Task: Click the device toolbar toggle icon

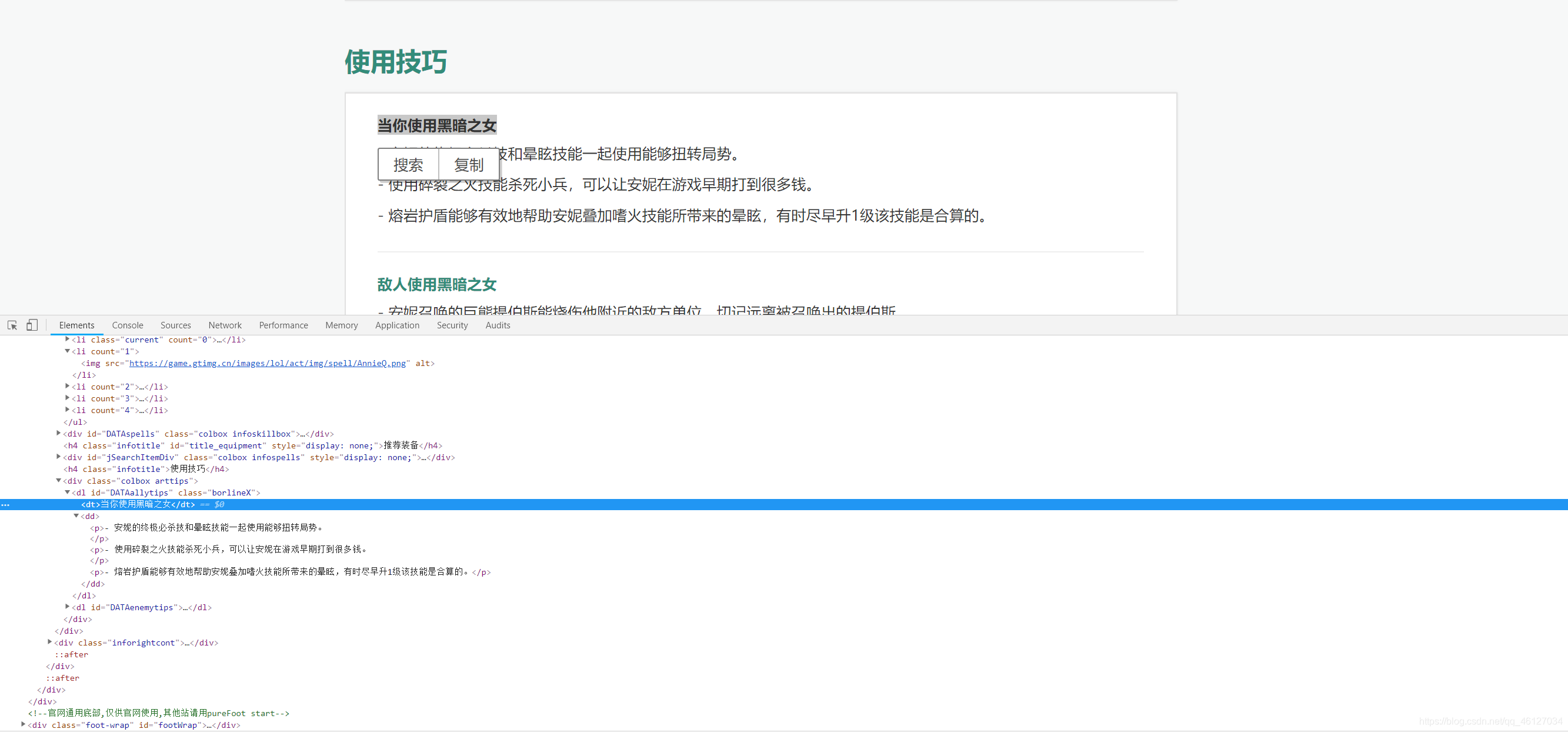Action: [x=30, y=326]
